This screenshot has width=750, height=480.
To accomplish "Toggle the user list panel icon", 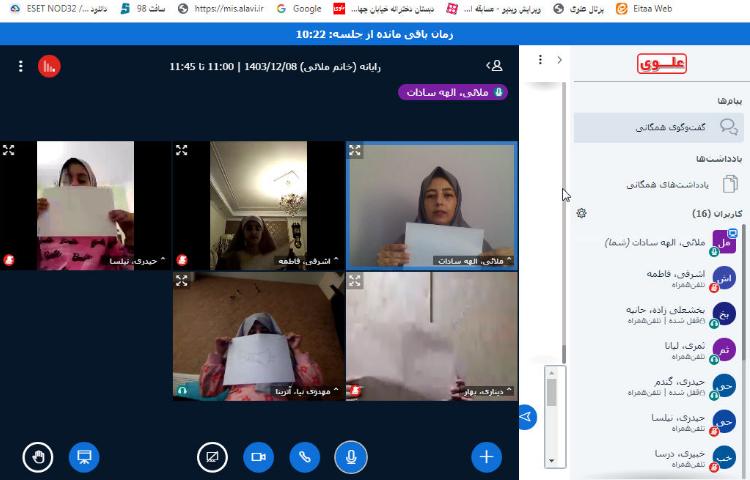I will tap(494, 66).
